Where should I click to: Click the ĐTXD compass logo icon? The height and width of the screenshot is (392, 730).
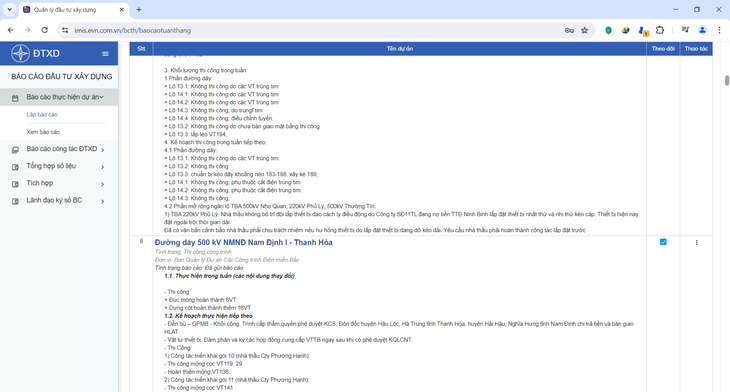(20, 54)
